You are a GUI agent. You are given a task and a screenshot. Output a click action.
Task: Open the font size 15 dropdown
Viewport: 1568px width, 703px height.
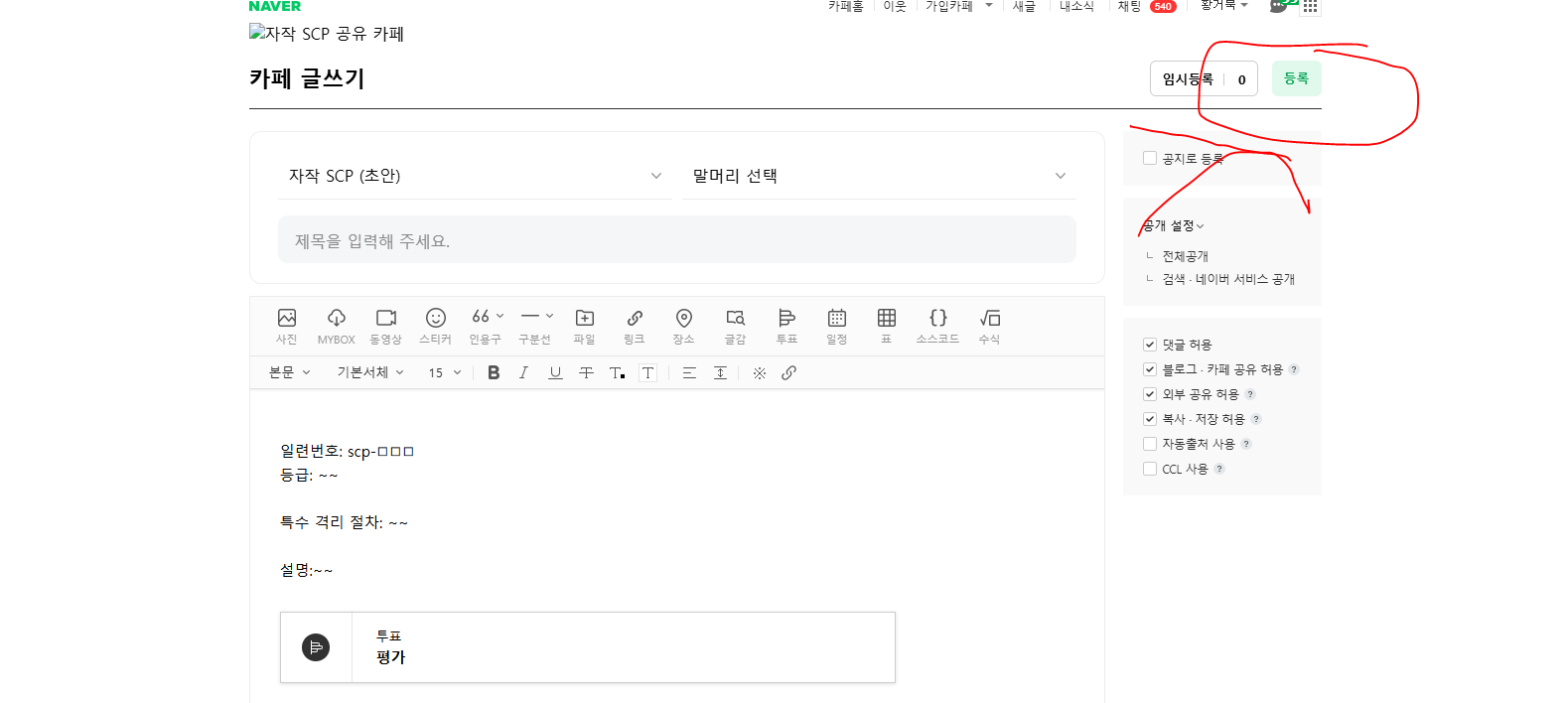coord(444,372)
